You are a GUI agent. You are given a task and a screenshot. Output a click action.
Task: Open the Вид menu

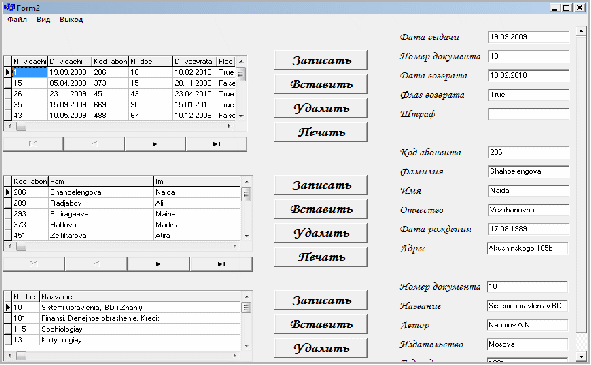pyautogui.click(x=43, y=20)
